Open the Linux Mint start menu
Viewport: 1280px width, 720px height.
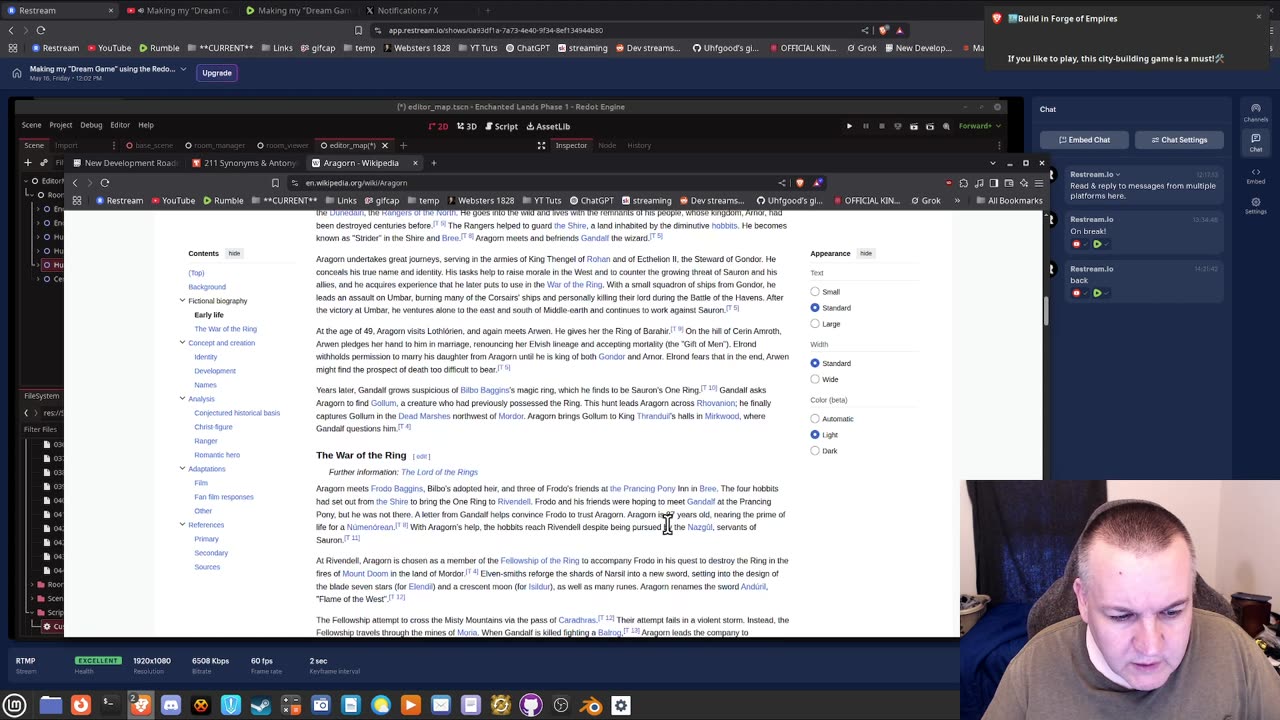(14, 705)
